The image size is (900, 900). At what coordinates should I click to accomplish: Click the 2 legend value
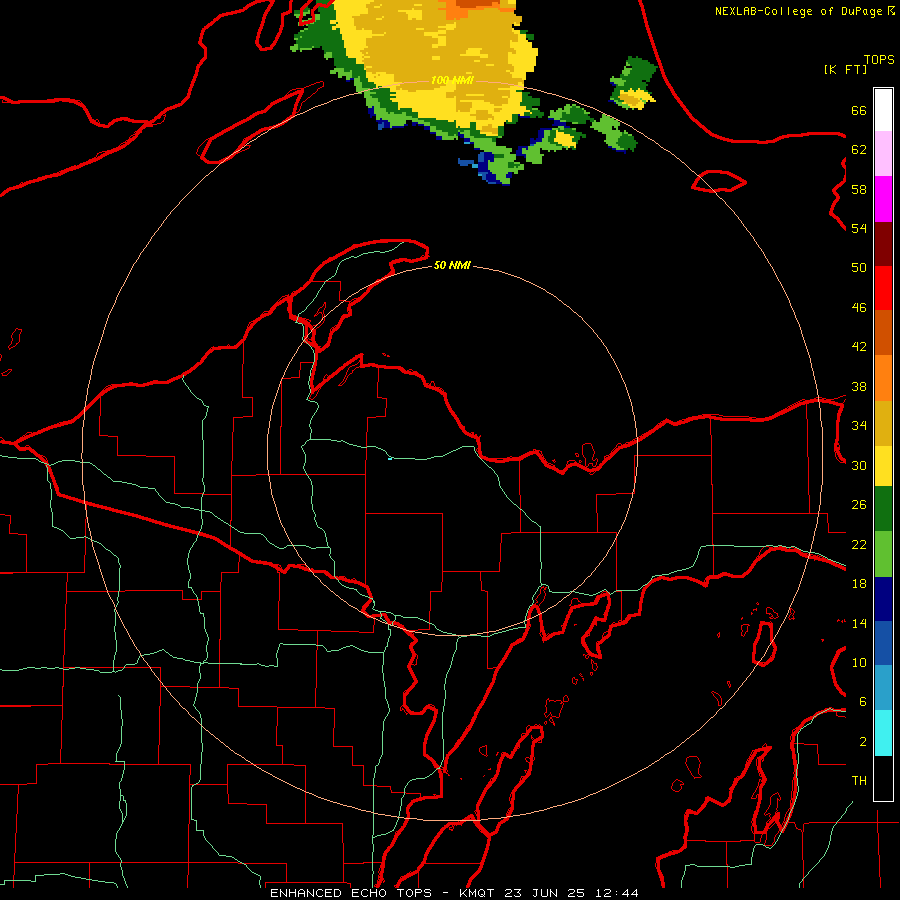tap(863, 742)
